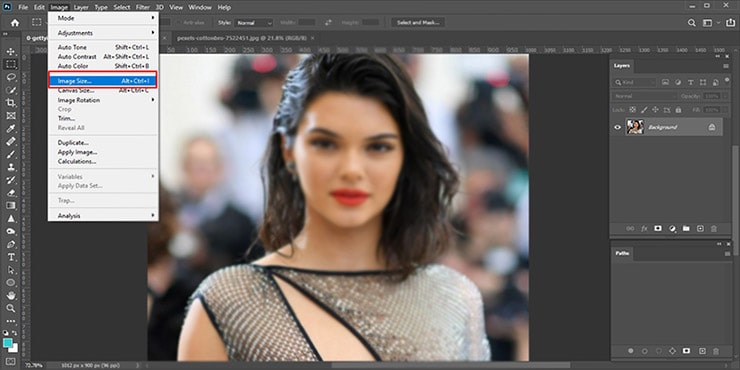Click the foreground color swatch
This screenshot has width=740, height=370.
coord(8,342)
